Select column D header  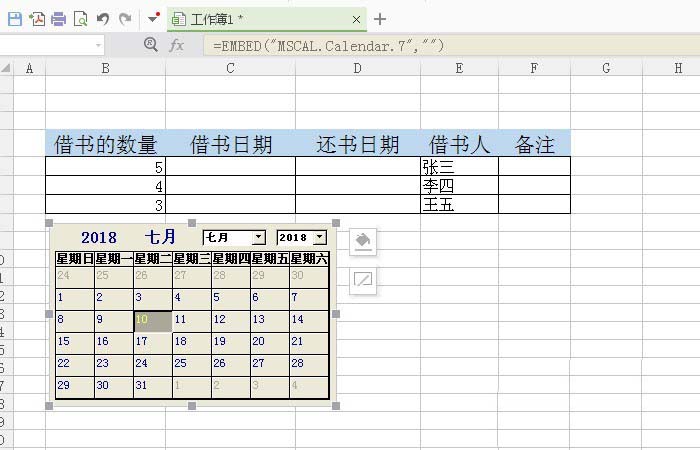coord(358,68)
